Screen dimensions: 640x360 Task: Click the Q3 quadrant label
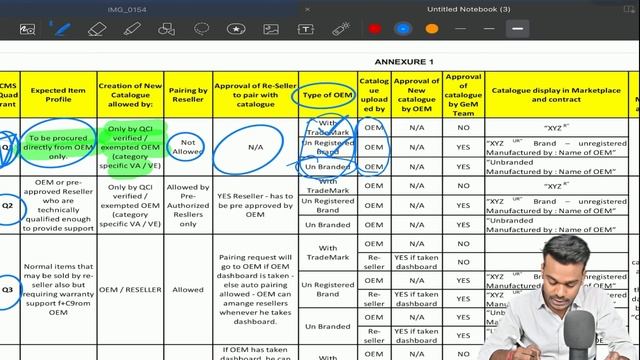[7, 289]
